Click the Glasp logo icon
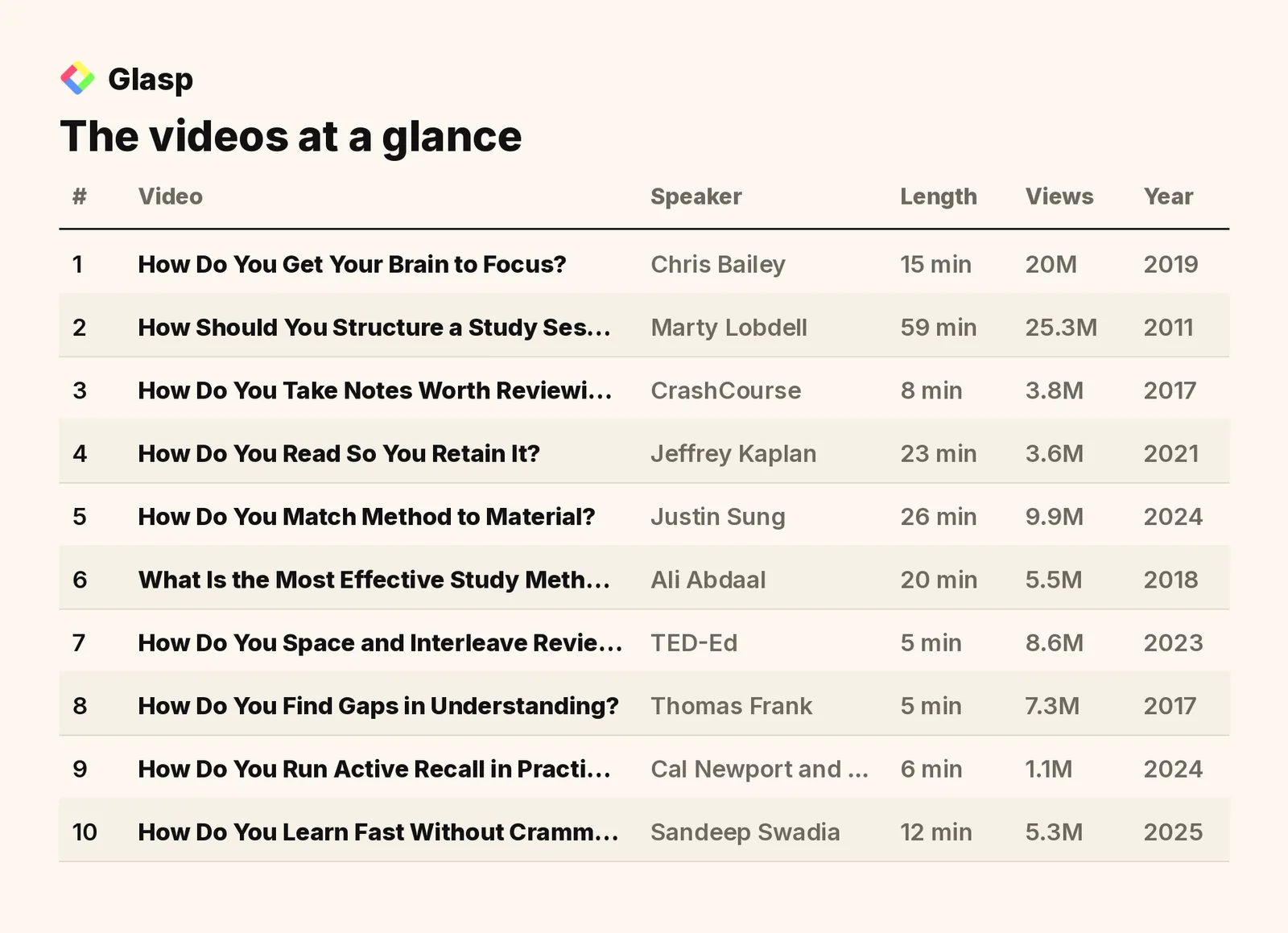Image resolution: width=1288 pixels, height=933 pixels. pos(77,78)
